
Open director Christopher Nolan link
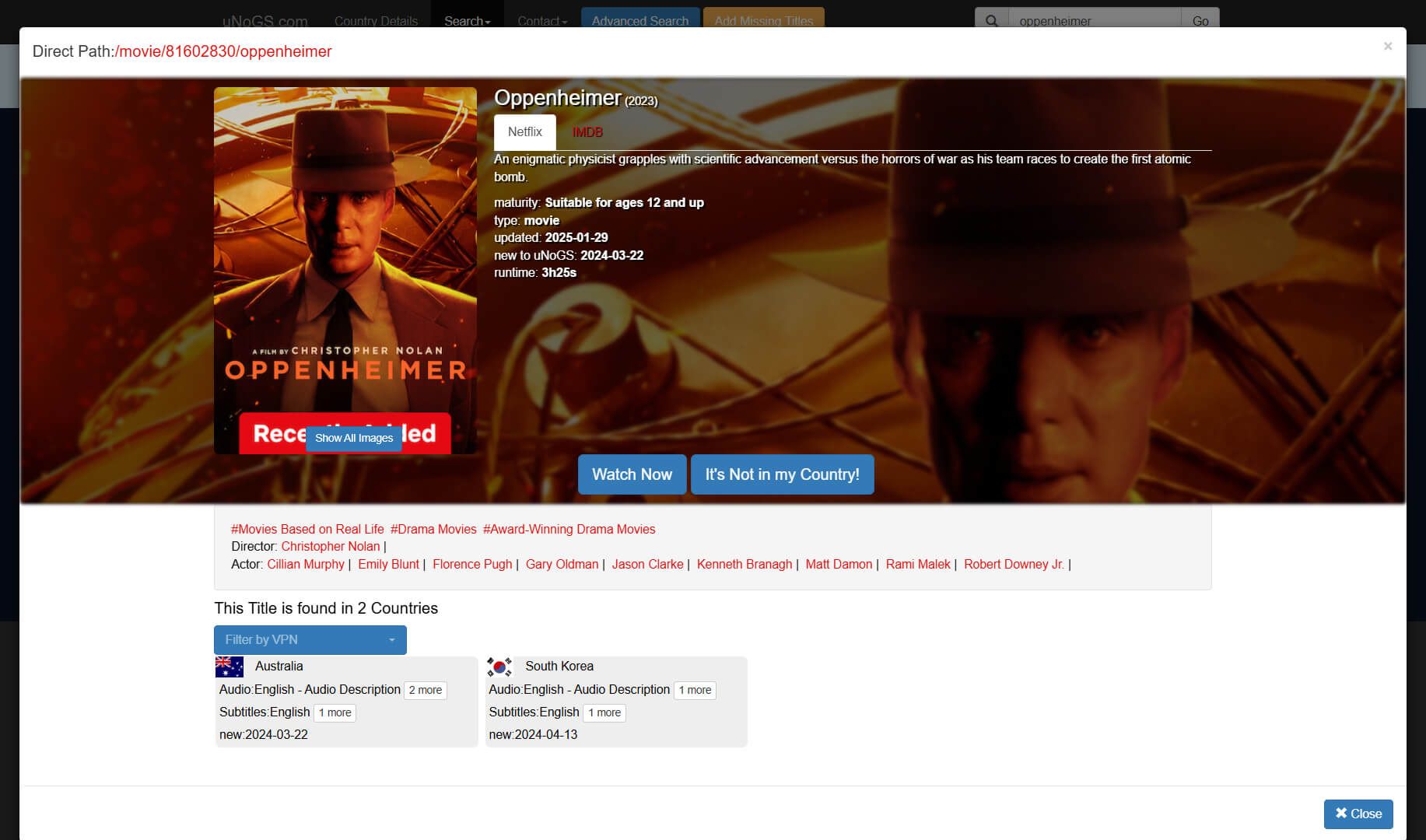point(331,546)
